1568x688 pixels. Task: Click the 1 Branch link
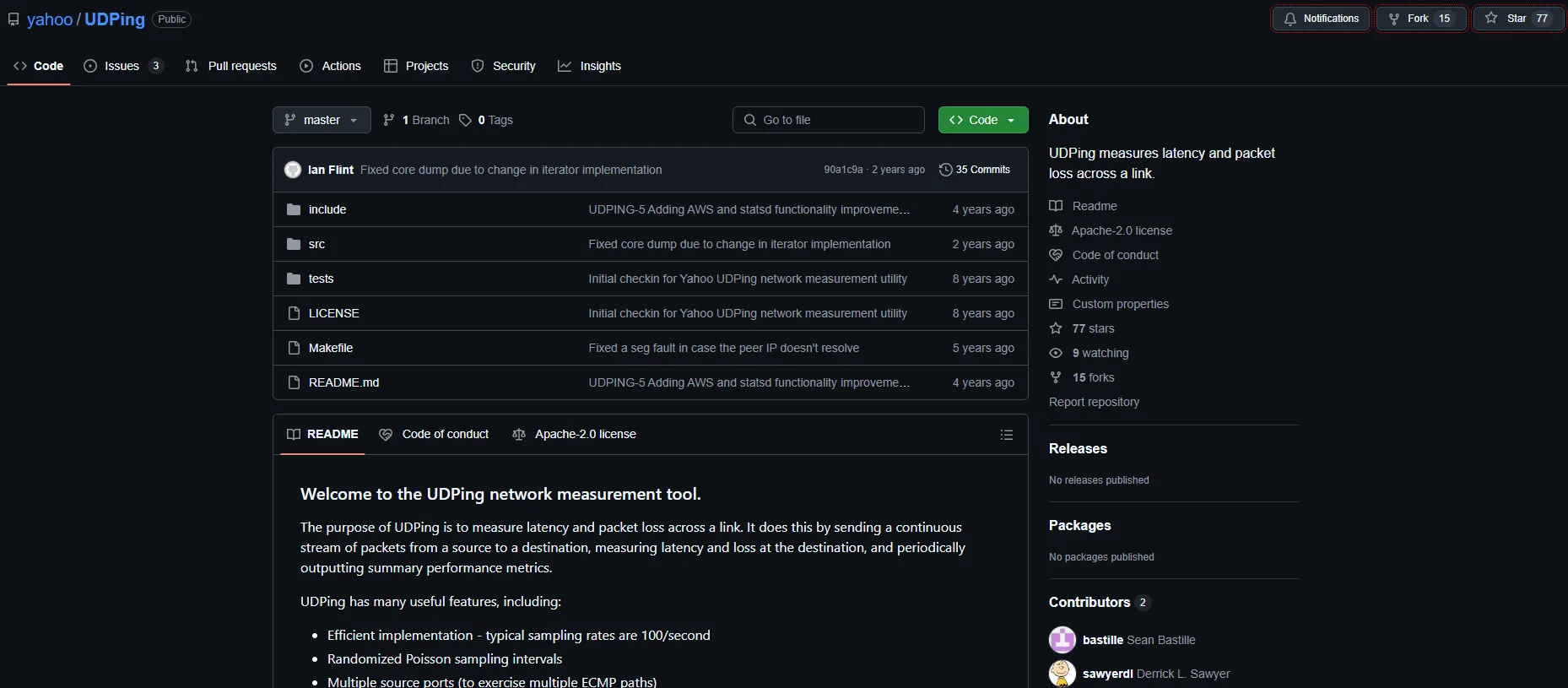point(417,120)
